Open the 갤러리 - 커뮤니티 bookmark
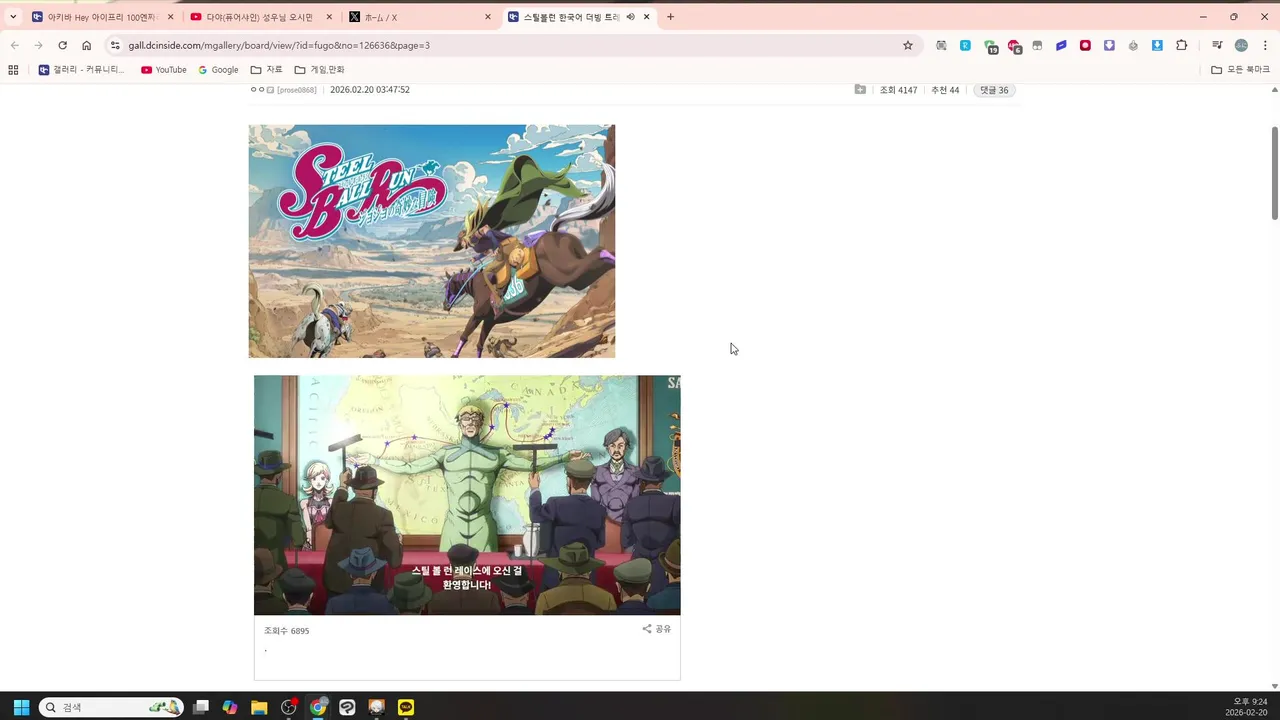This screenshot has width=1280, height=720. [82, 70]
